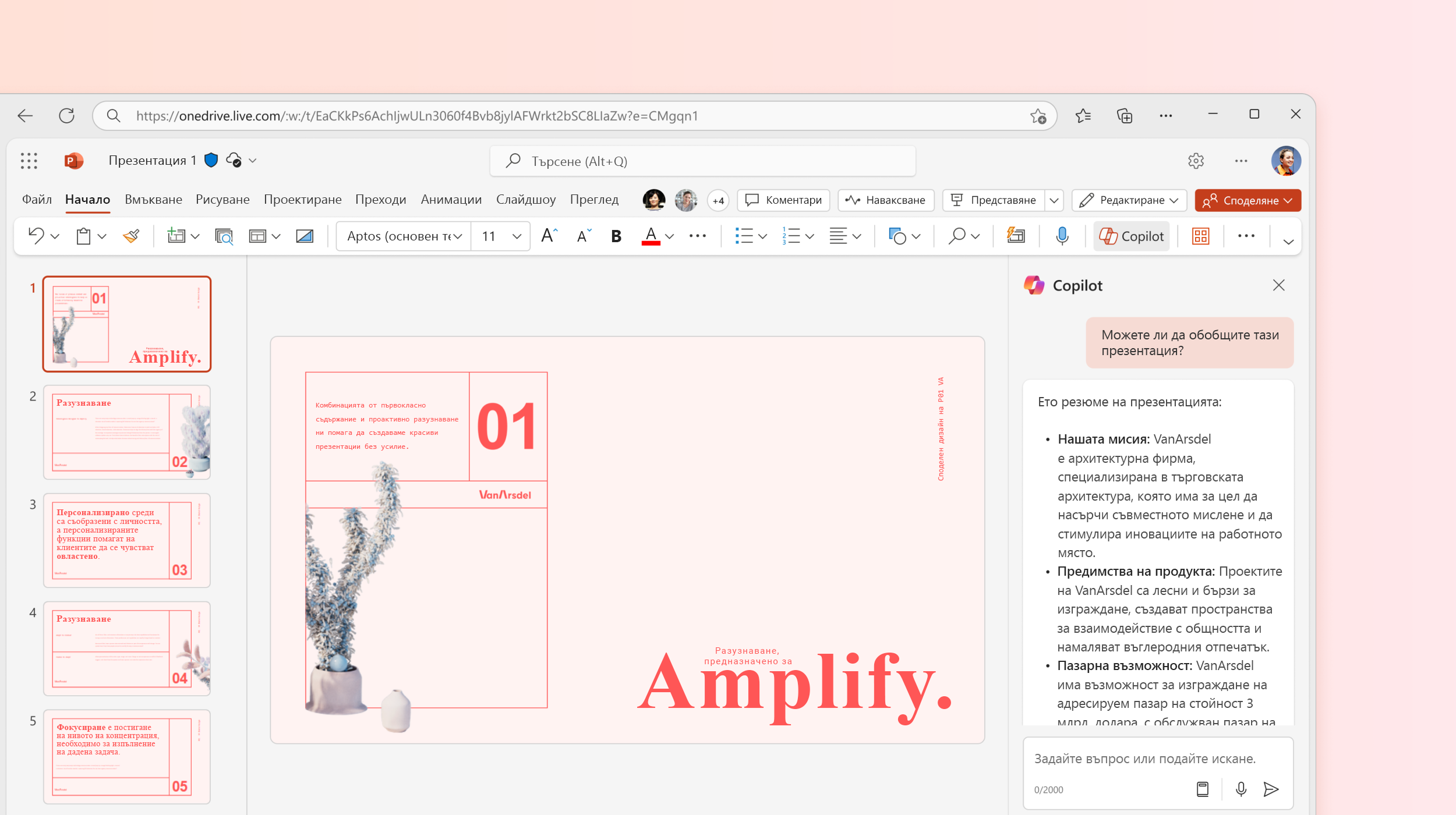Open Copilot prompt guide book icon
Viewport: 1456px width, 815px height.
pyautogui.click(x=1203, y=789)
